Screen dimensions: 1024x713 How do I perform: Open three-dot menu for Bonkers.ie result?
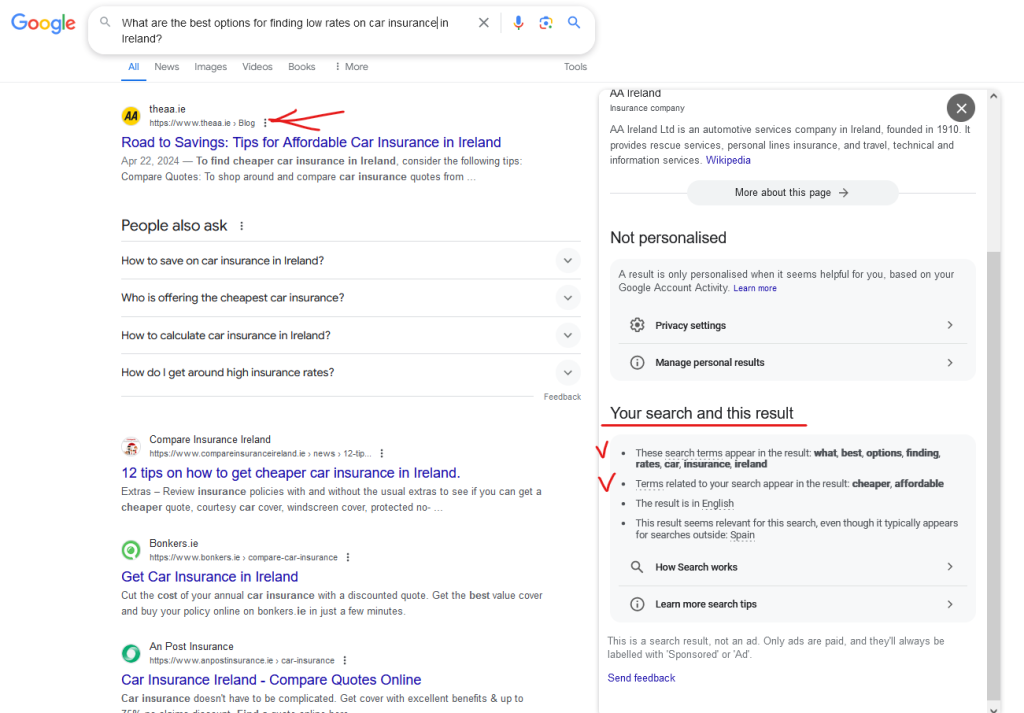pos(348,557)
